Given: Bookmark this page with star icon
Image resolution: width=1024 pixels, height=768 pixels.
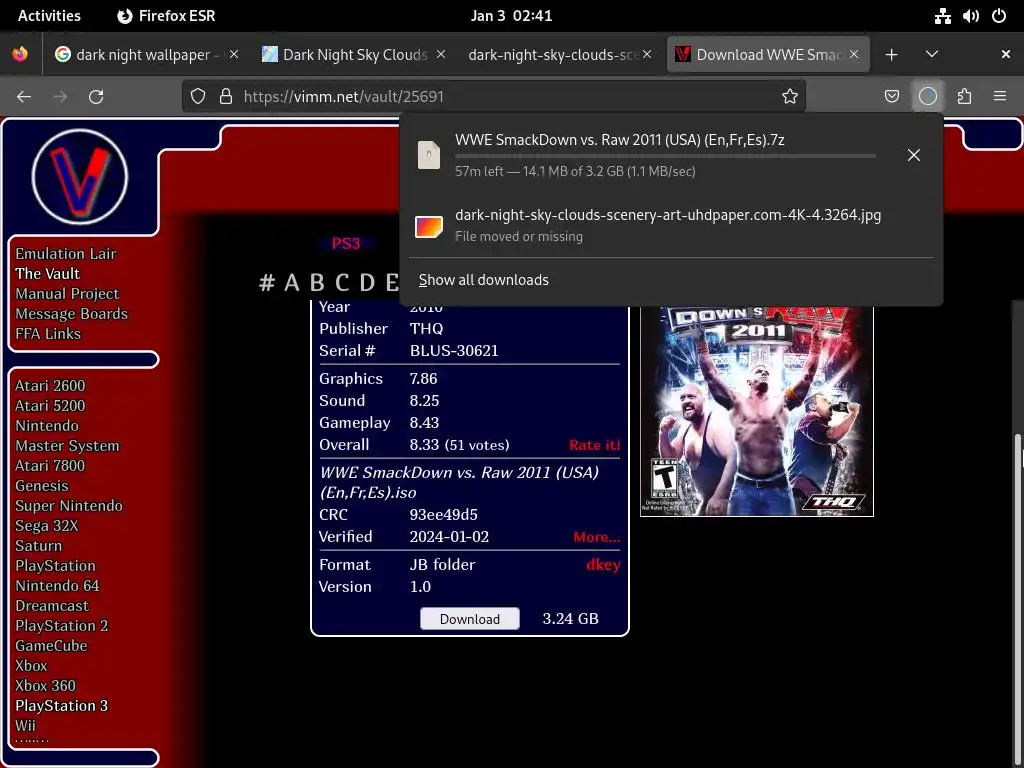Looking at the screenshot, I should 790,97.
